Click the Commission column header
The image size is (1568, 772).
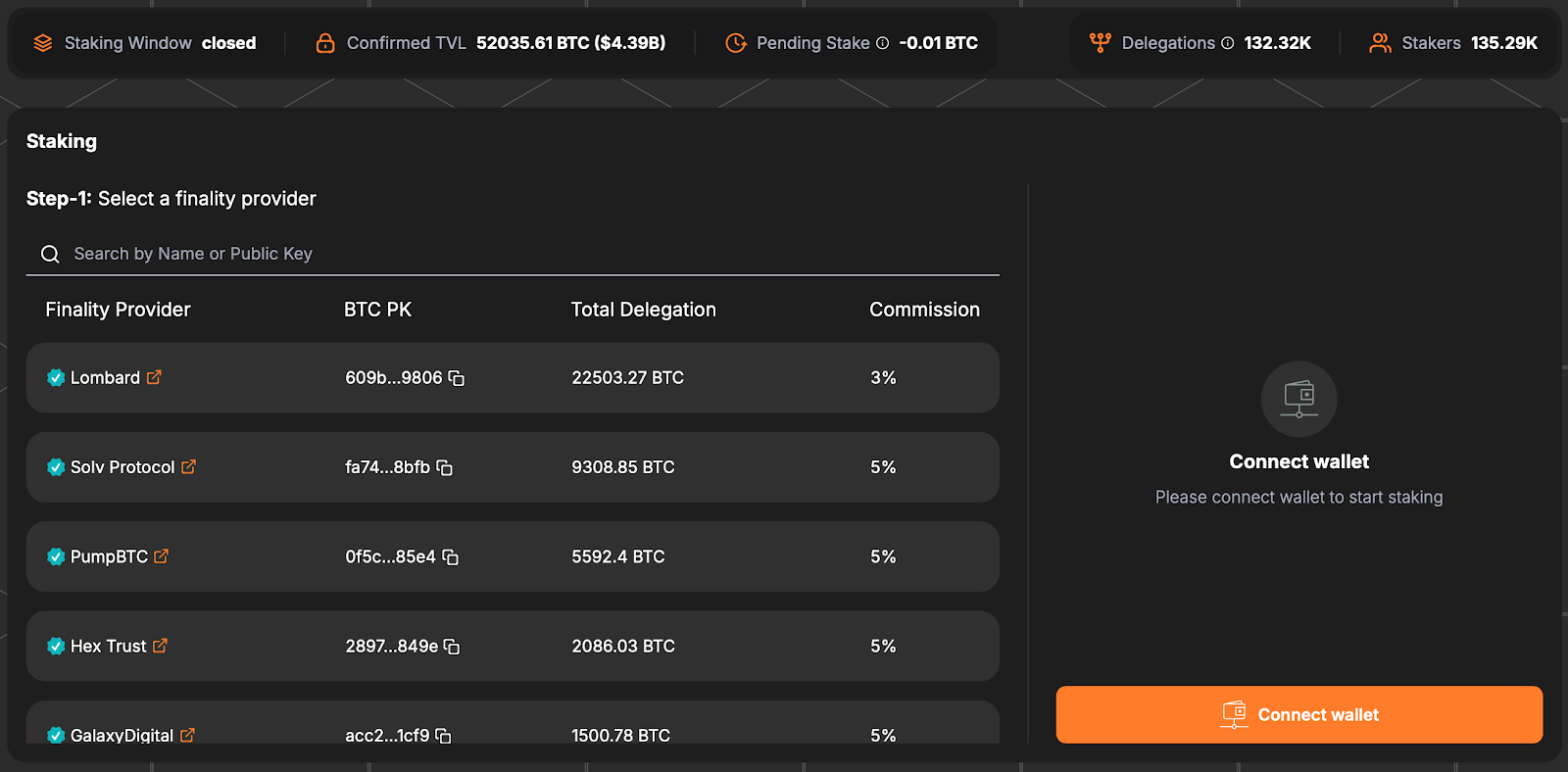tap(924, 310)
